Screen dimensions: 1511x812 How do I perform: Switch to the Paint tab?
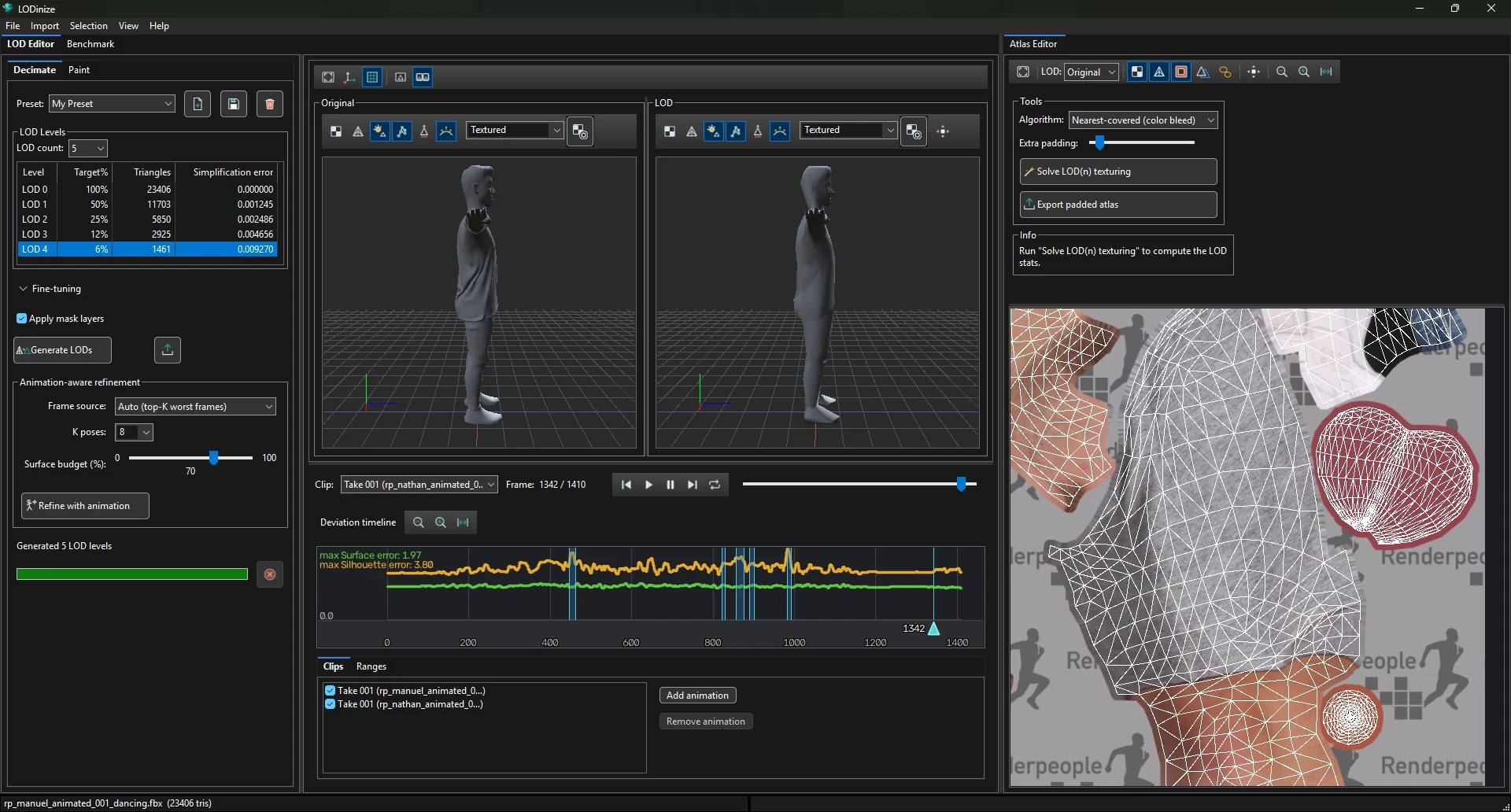point(79,70)
